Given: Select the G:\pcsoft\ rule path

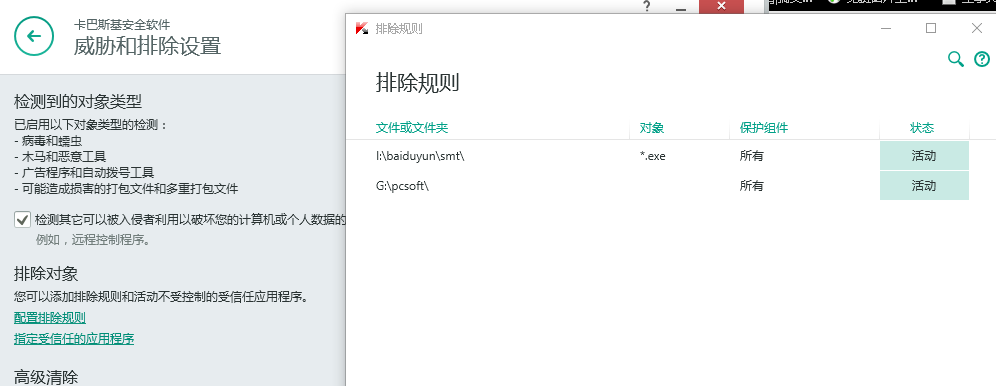Looking at the screenshot, I should [403, 186].
